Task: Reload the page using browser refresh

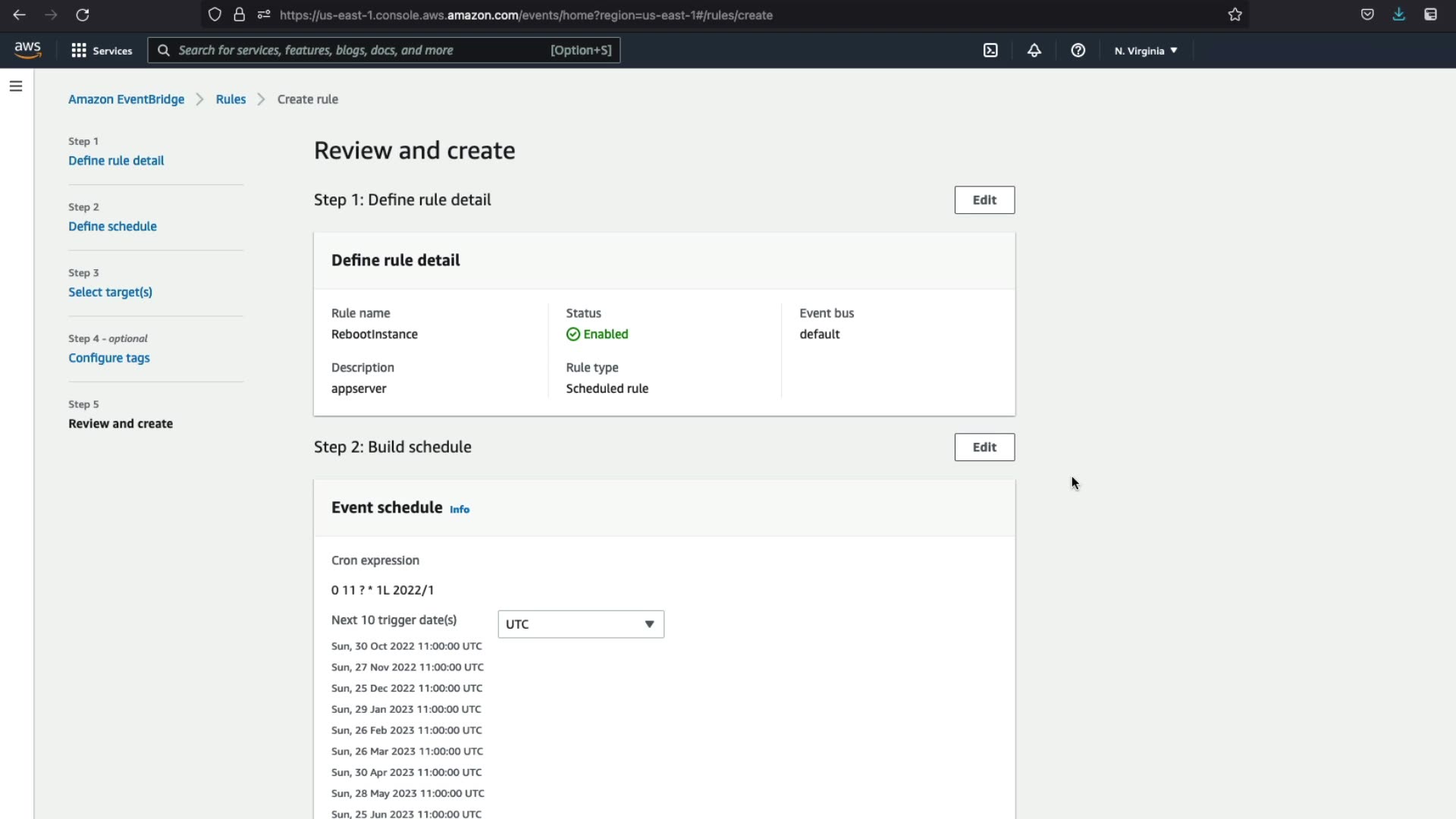Action: [83, 14]
